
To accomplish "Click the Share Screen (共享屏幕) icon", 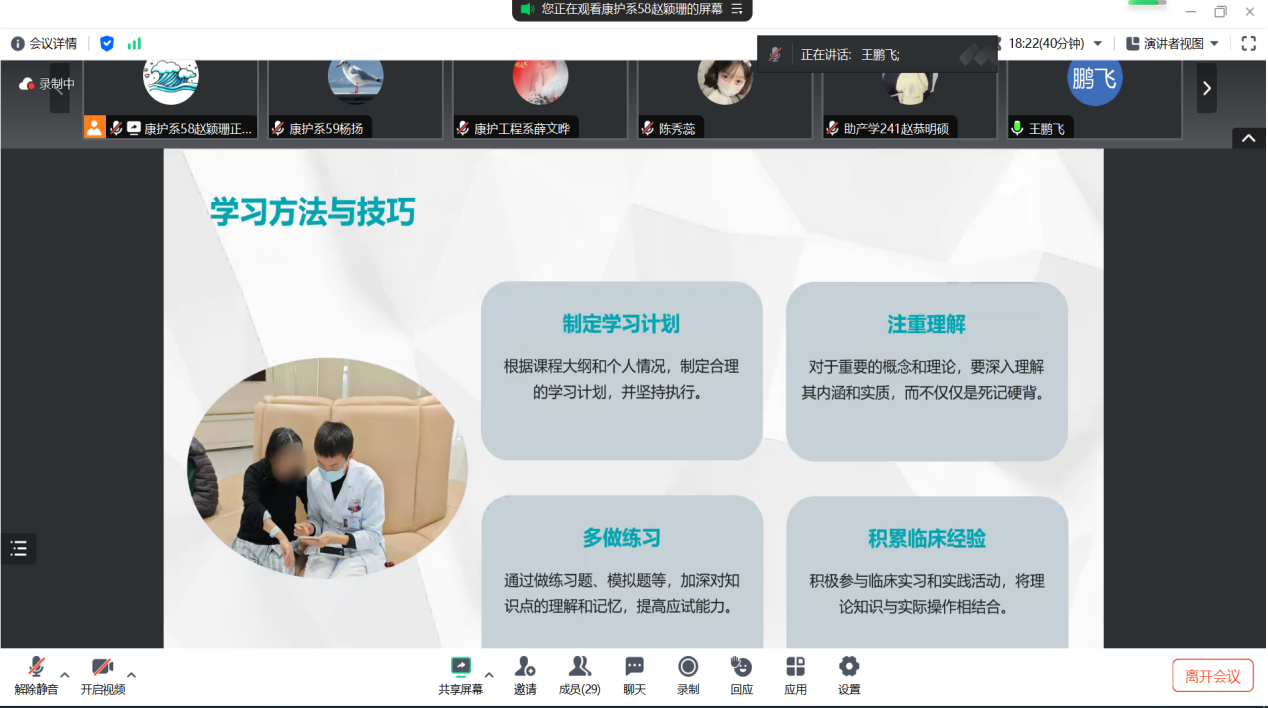I will coord(460,667).
